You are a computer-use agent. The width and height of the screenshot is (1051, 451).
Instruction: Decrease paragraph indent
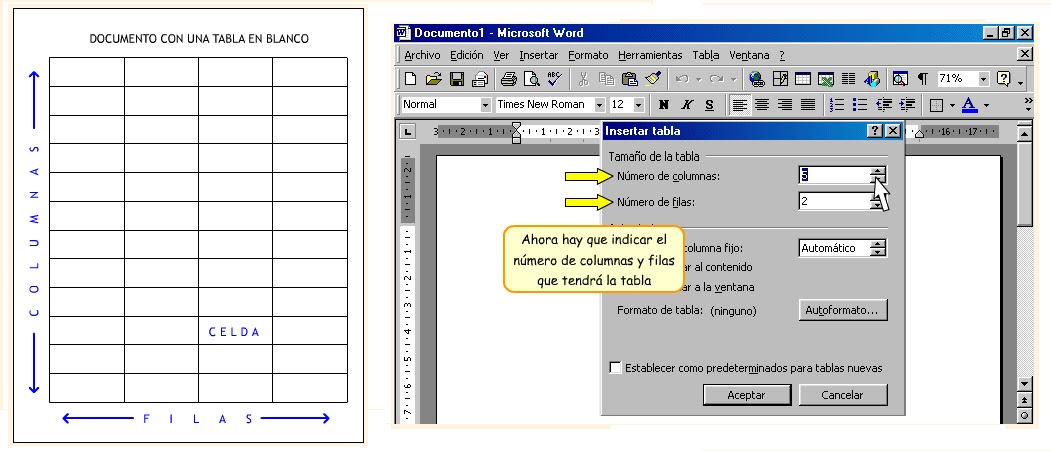click(x=883, y=105)
